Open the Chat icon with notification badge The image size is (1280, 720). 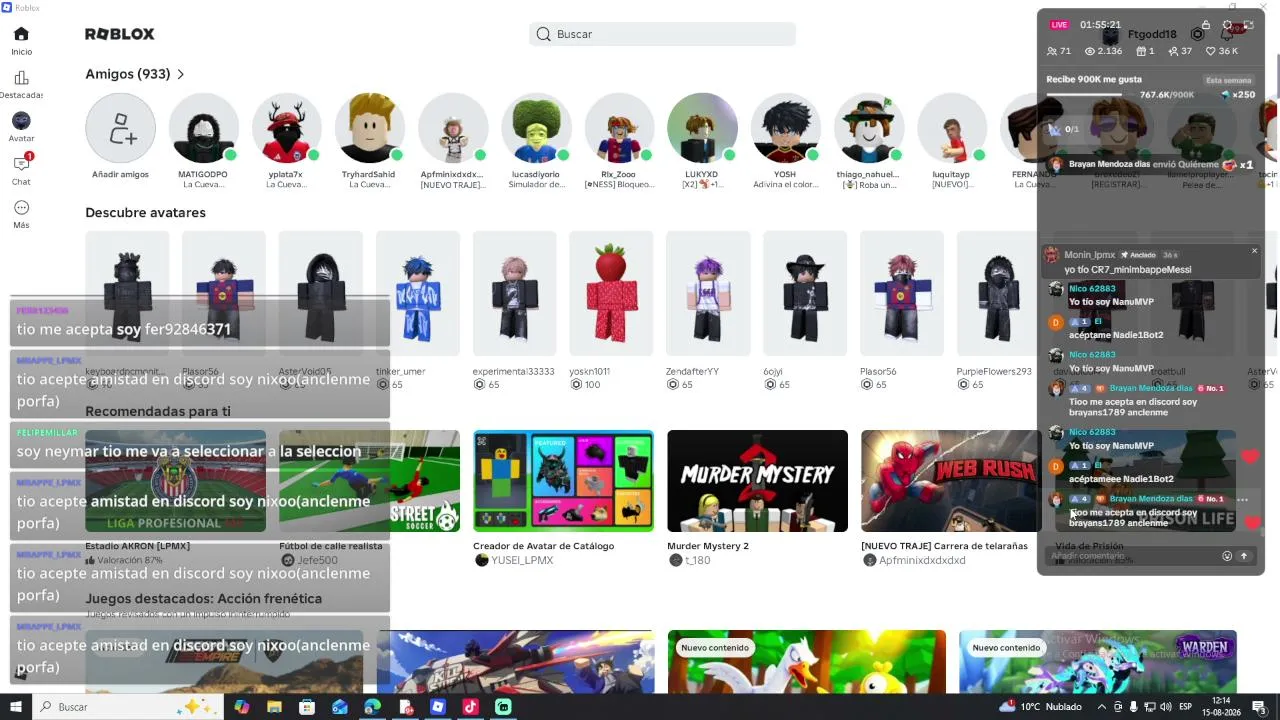pyautogui.click(x=22, y=163)
